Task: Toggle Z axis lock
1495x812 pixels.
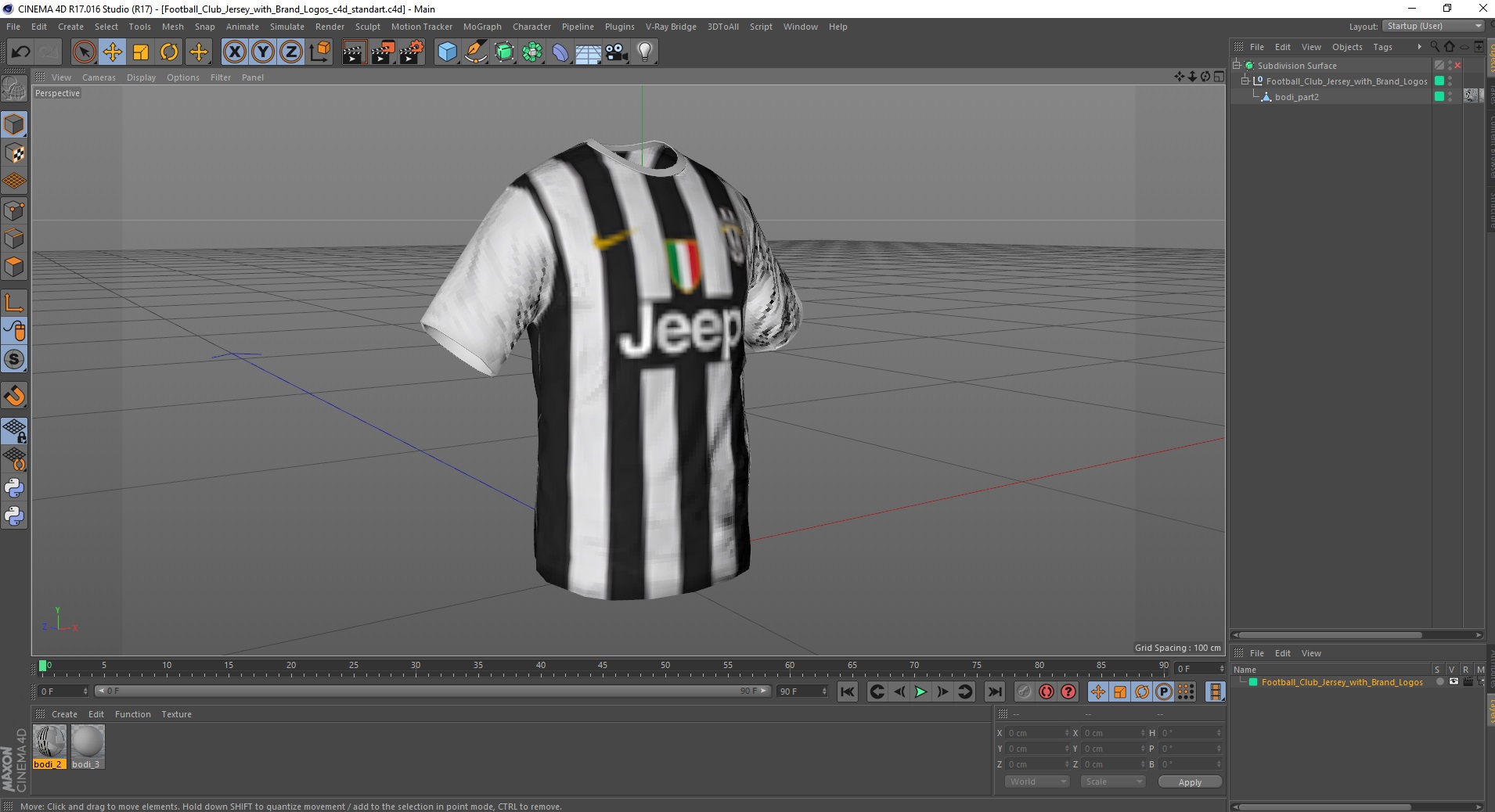Action: 291,52
